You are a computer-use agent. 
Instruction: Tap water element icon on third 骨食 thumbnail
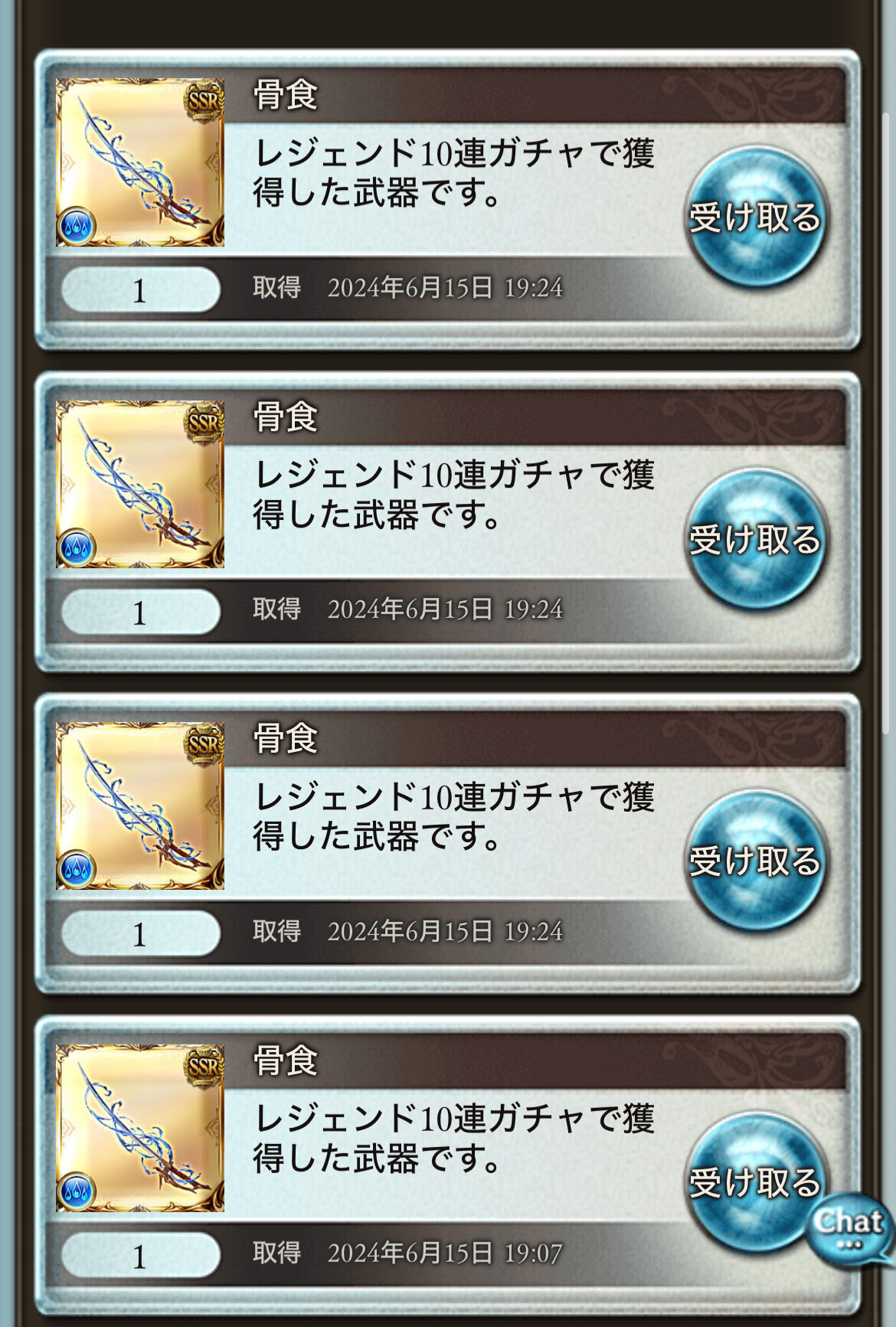76,869
